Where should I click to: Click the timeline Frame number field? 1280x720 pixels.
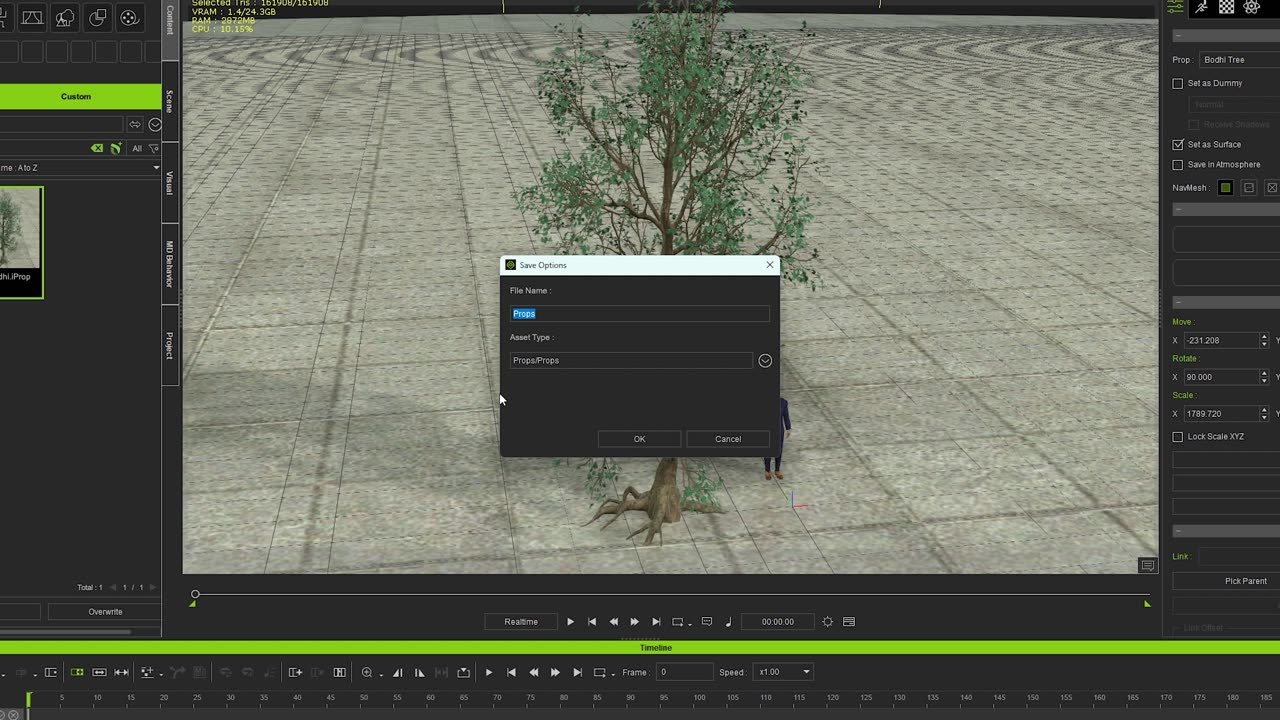(x=683, y=672)
